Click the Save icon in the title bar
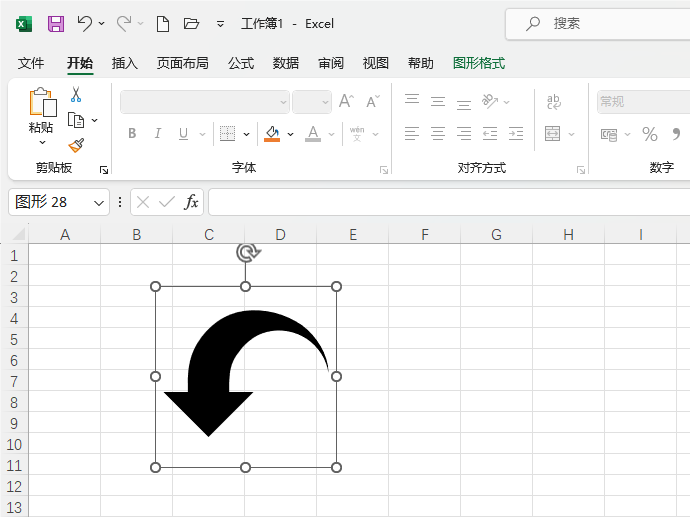The image size is (690, 517). pyautogui.click(x=56, y=24)
